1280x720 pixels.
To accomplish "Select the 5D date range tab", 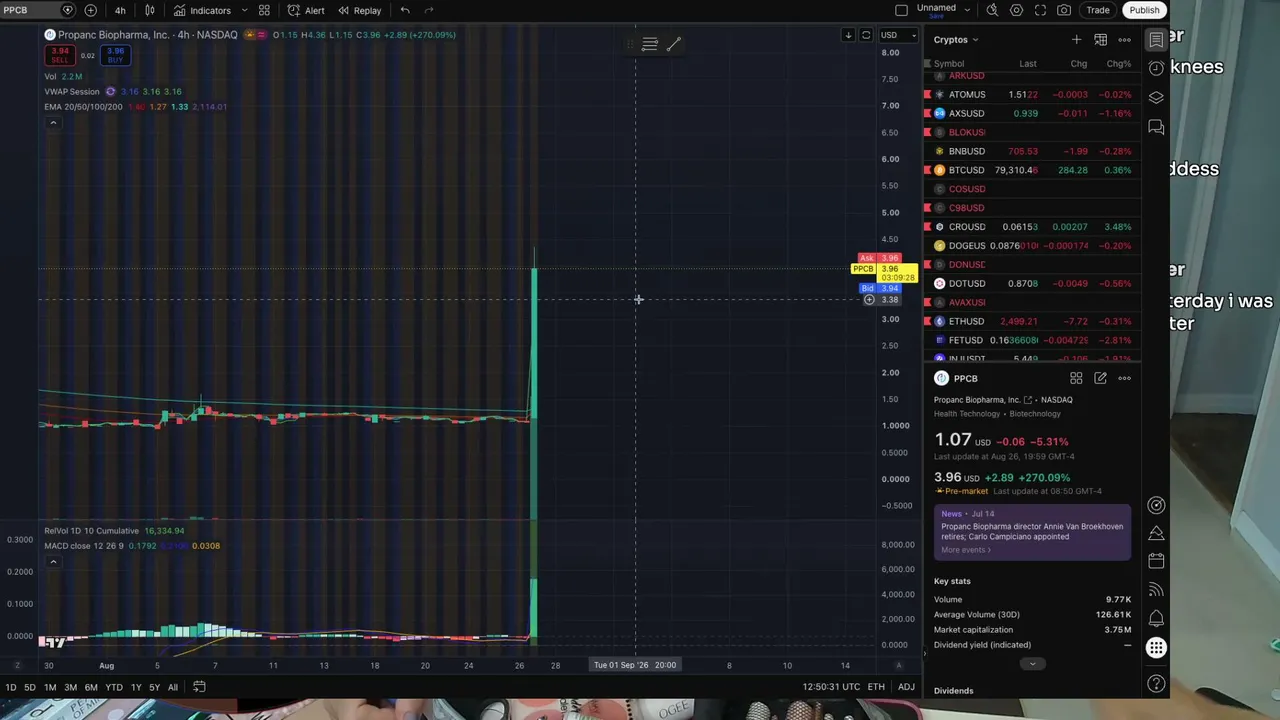I will pos(30,687).
